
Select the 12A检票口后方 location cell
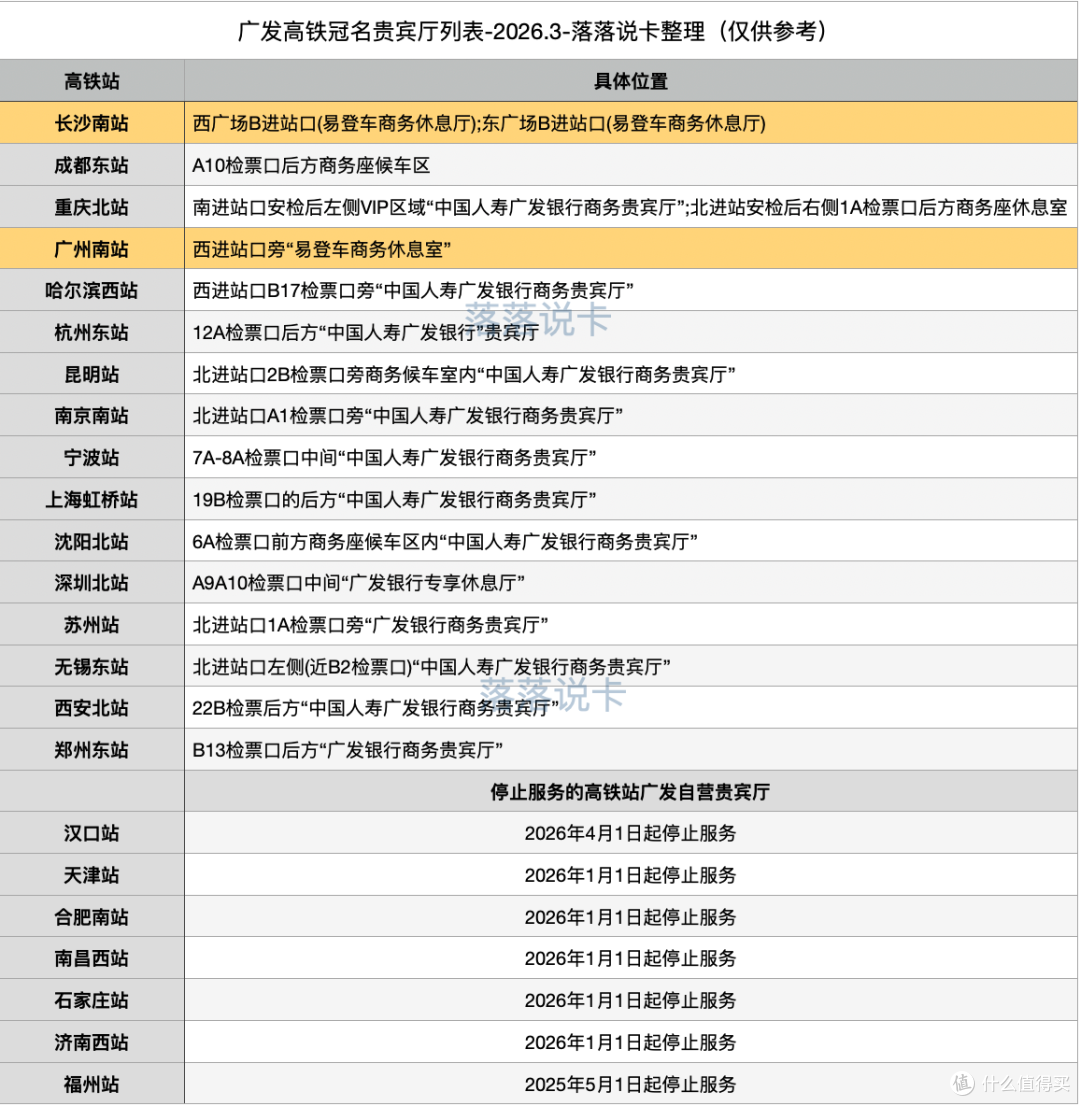[x=631, y=332]
